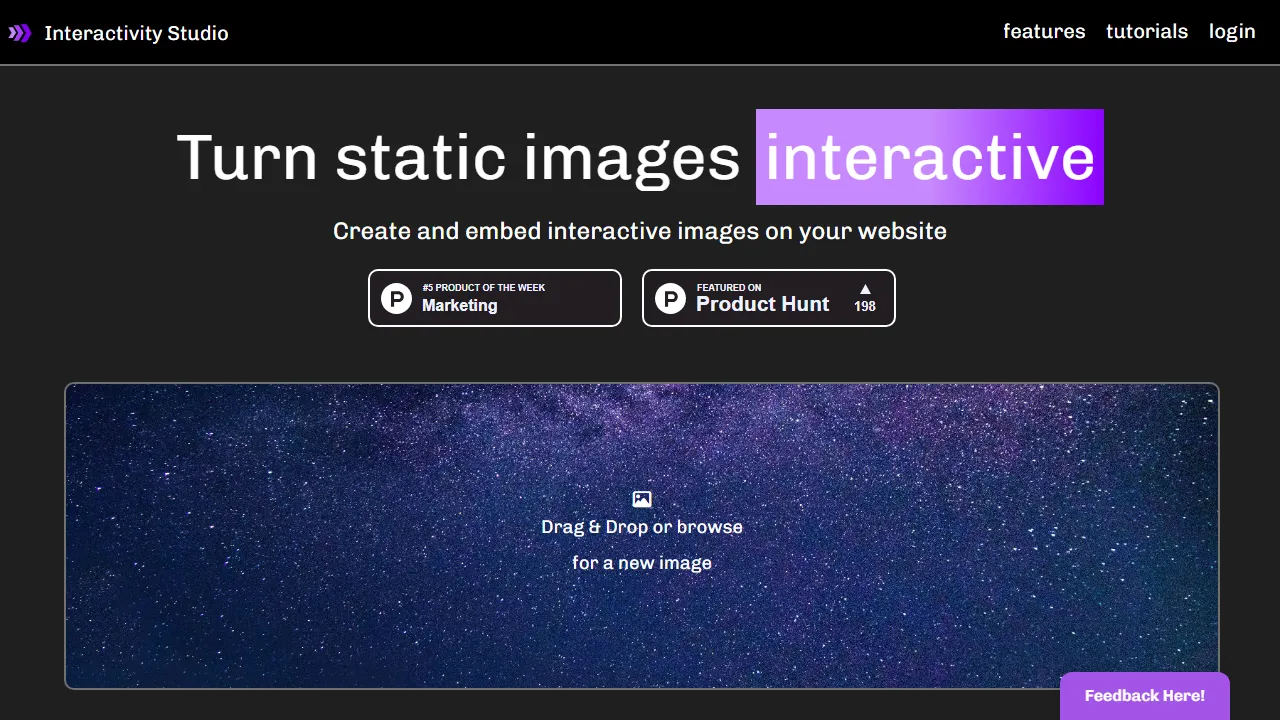Click the 198 upvote counter
The height and width of the screenshot is (720, 1280).
tap(864, 307)
